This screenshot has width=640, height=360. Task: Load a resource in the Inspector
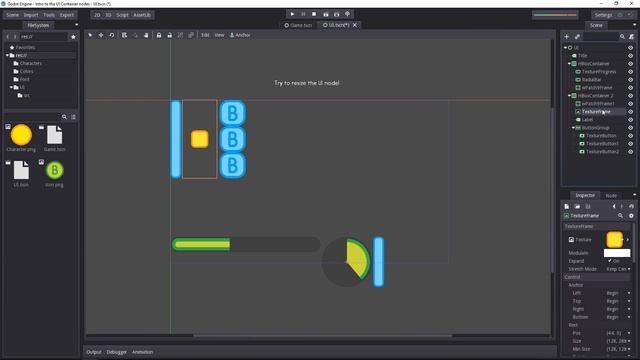click(x=577, y=207)
